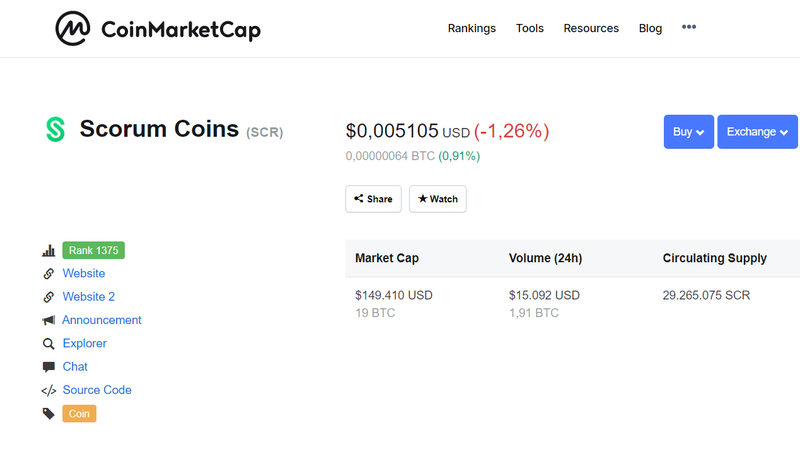Expand the Exchange dropdown

coord(757,132)
